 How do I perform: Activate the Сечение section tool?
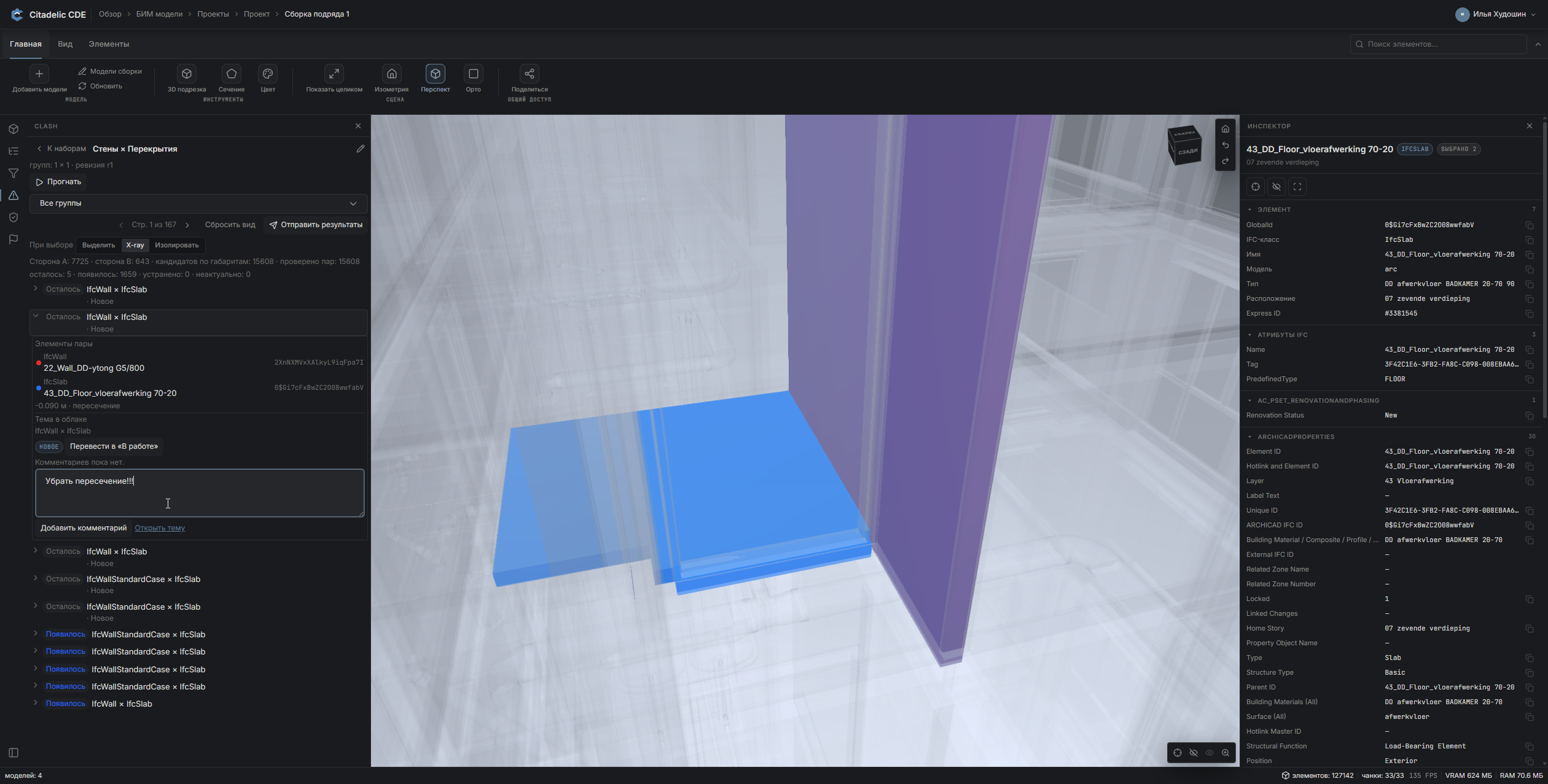232,74
